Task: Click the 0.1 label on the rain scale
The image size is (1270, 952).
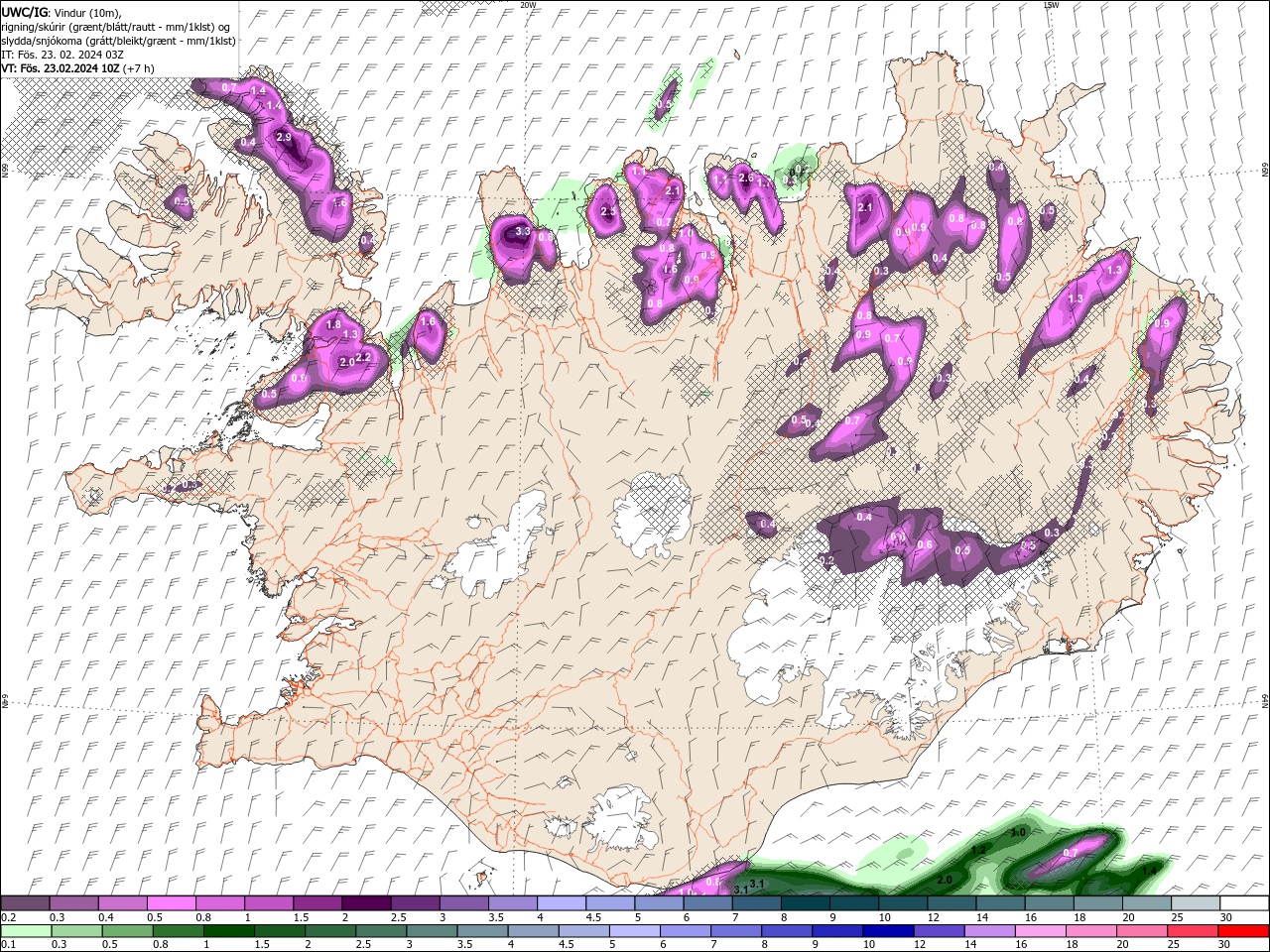Action: [x=8, y=944]
